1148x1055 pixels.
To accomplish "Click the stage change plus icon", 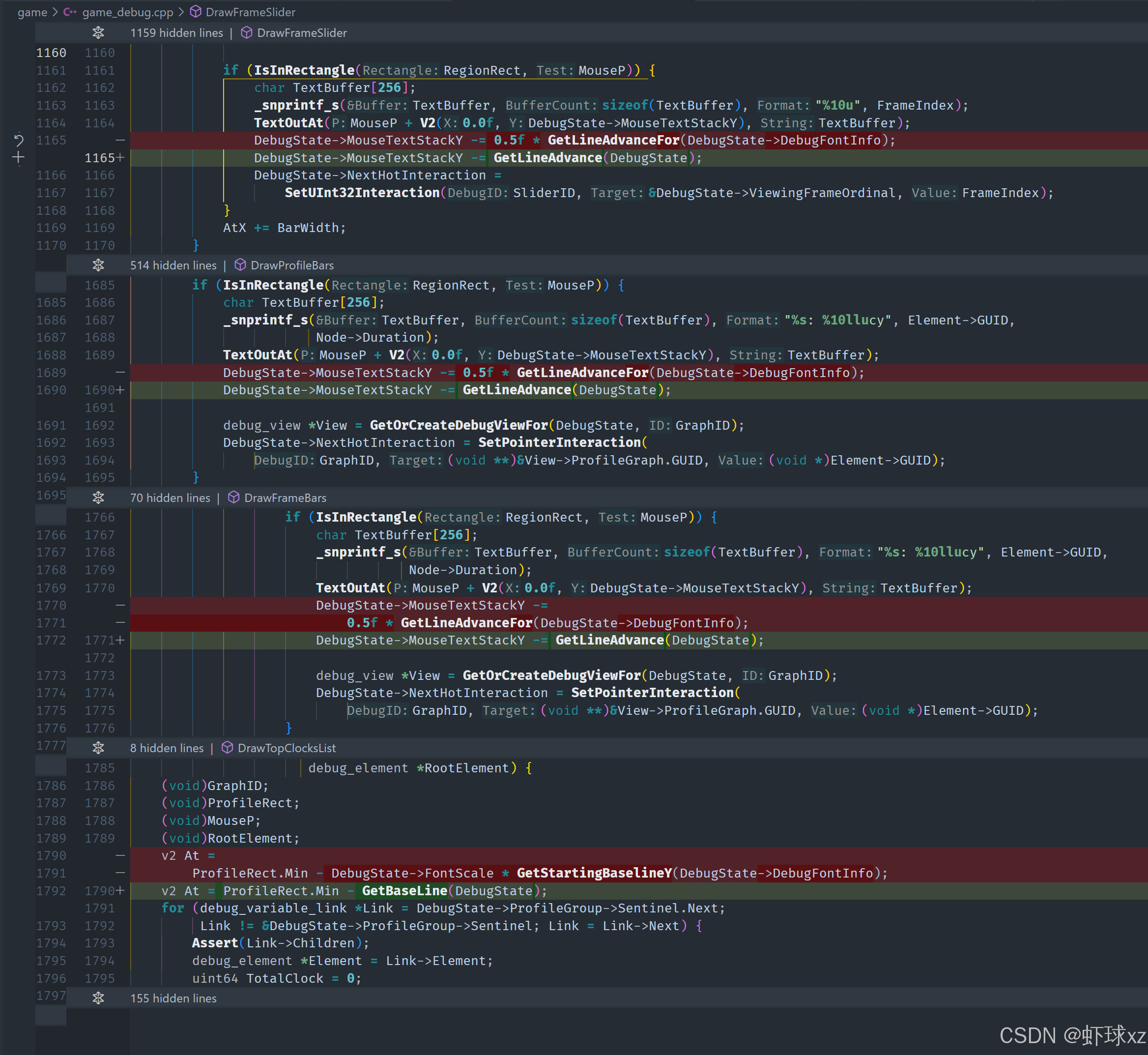I will pyautogui.click(x=18, y=158).
